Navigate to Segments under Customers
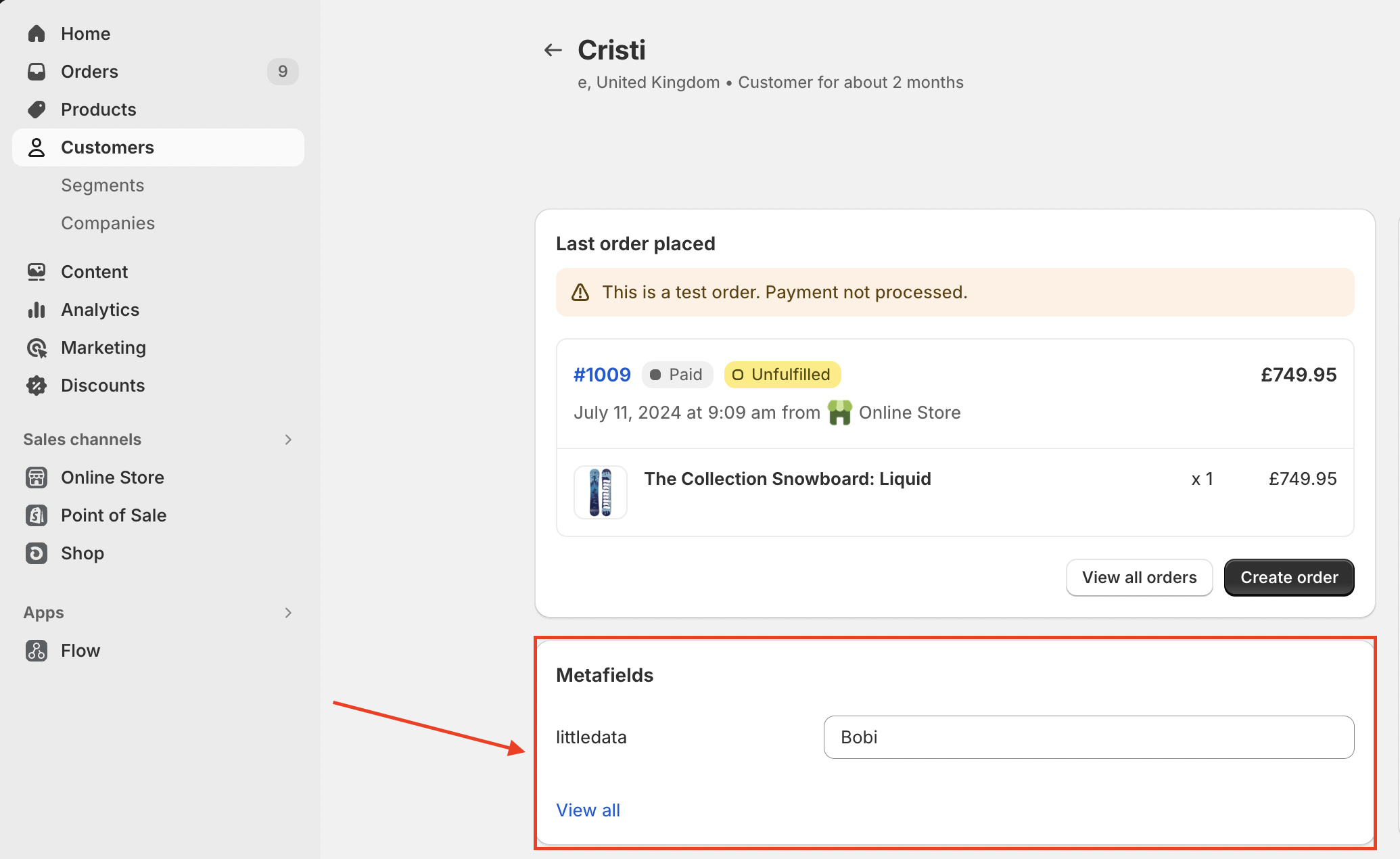The width and height of the screenshot is (1400, 859). coord(102,184)
